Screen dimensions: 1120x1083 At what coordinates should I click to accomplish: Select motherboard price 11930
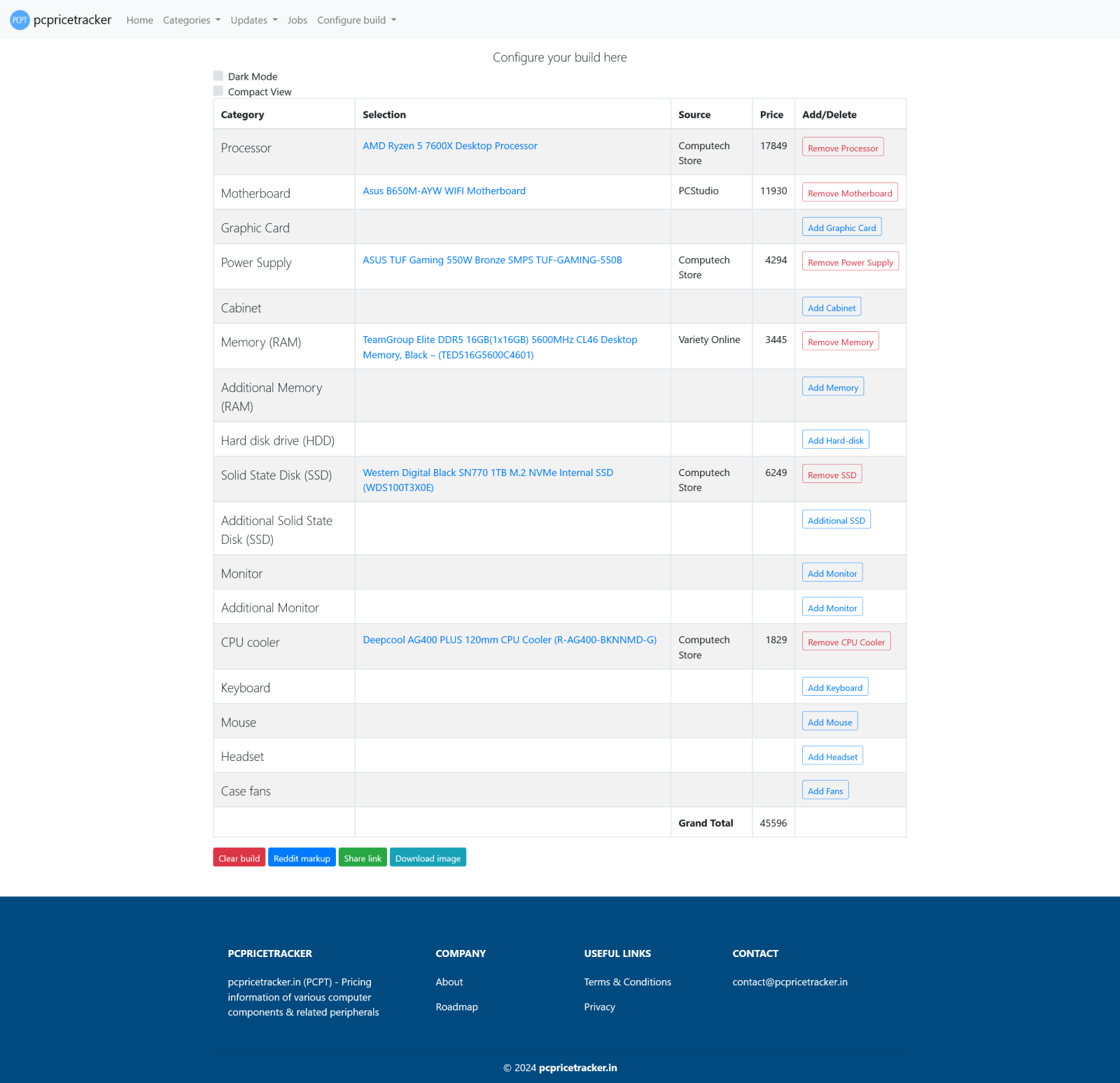click(x=773, y=190)
